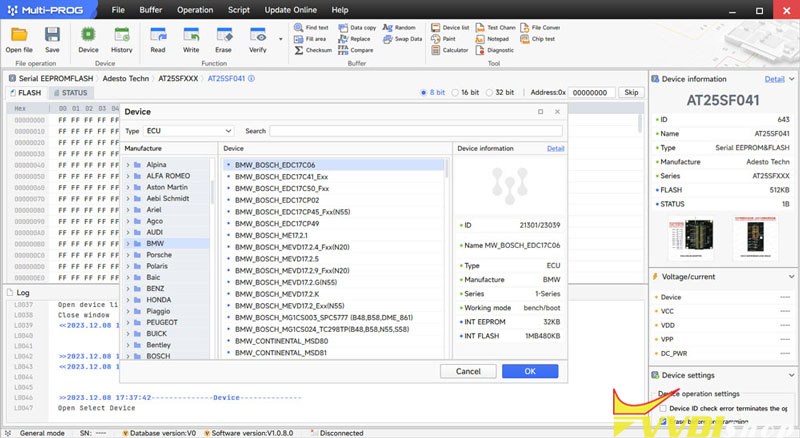Click the Search field in Device dialog
This screenshot has width=800, height=438.
[416, 131]
